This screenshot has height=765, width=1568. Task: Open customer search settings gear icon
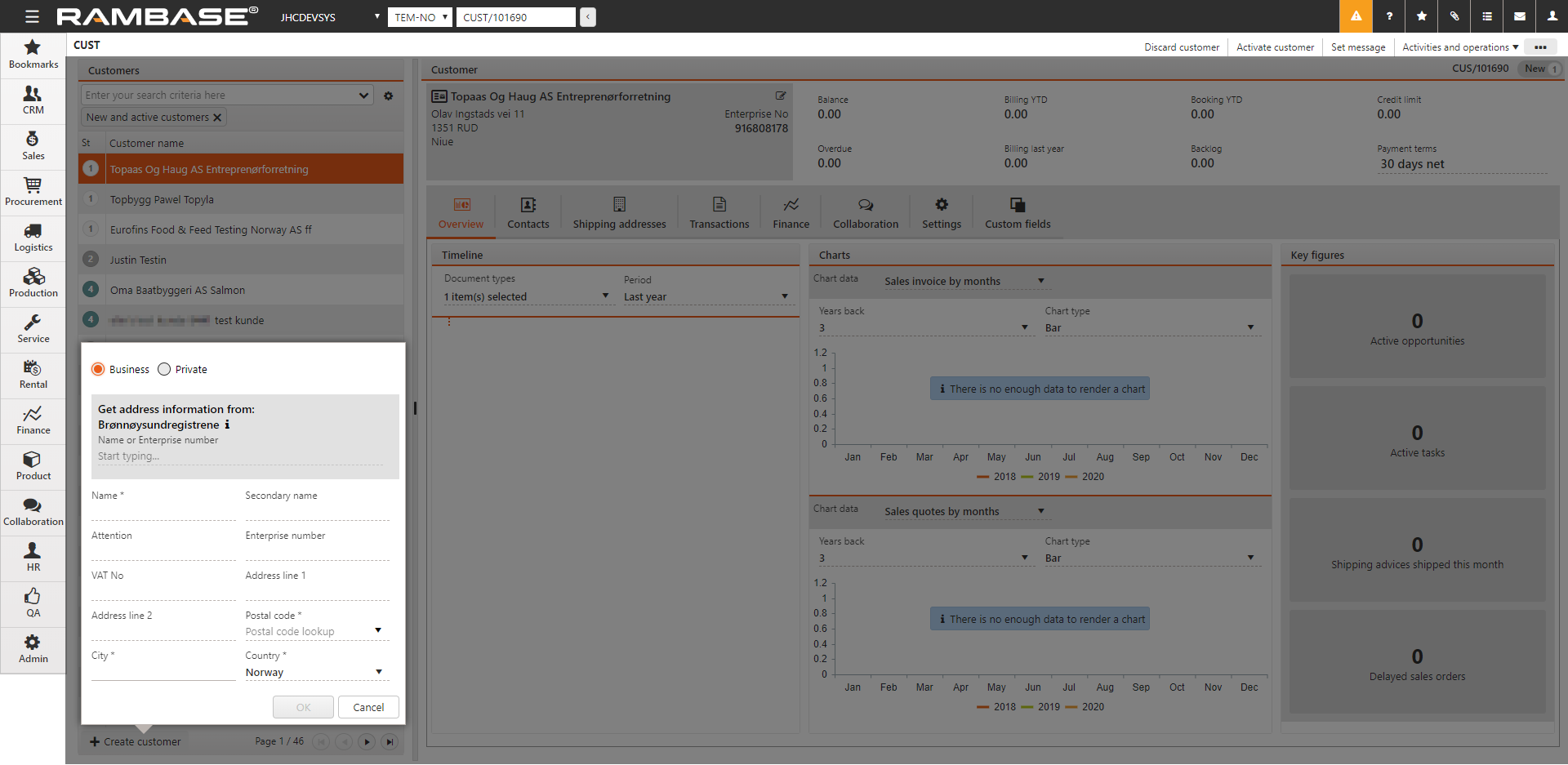(389, 96)
